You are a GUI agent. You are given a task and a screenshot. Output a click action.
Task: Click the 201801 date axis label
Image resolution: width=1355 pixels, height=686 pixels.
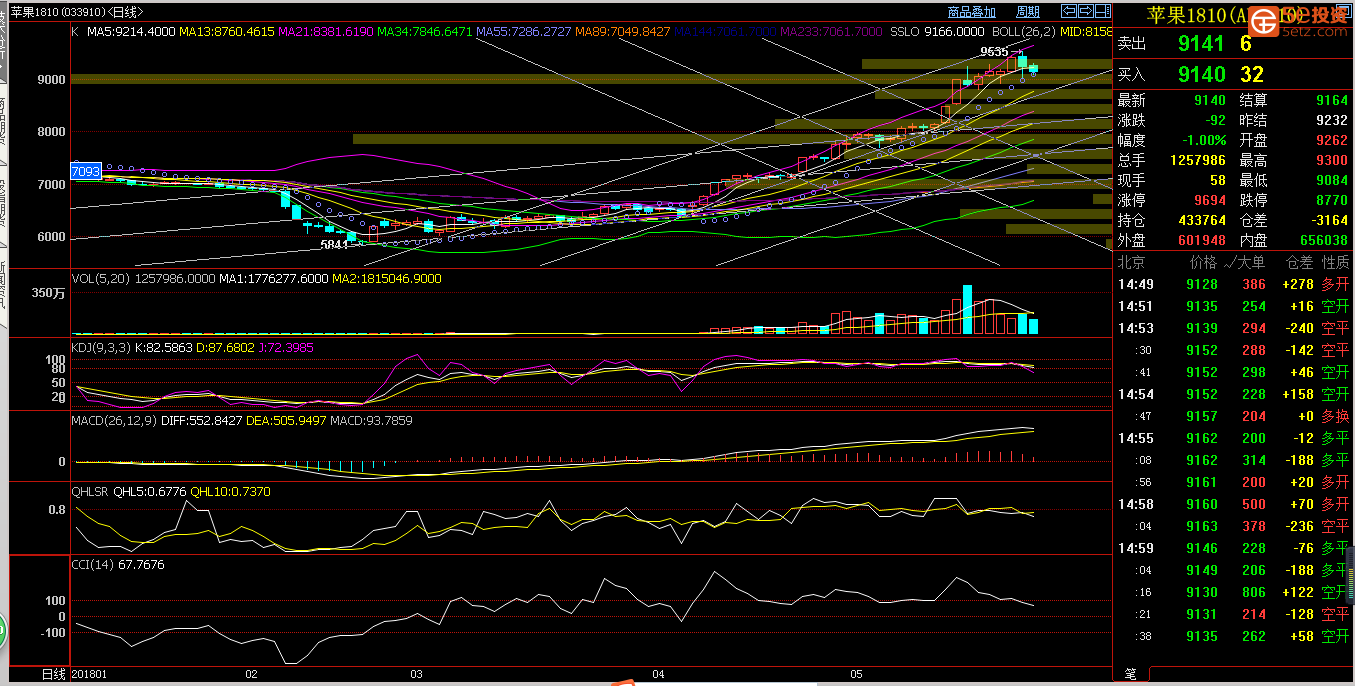point(90,675)
